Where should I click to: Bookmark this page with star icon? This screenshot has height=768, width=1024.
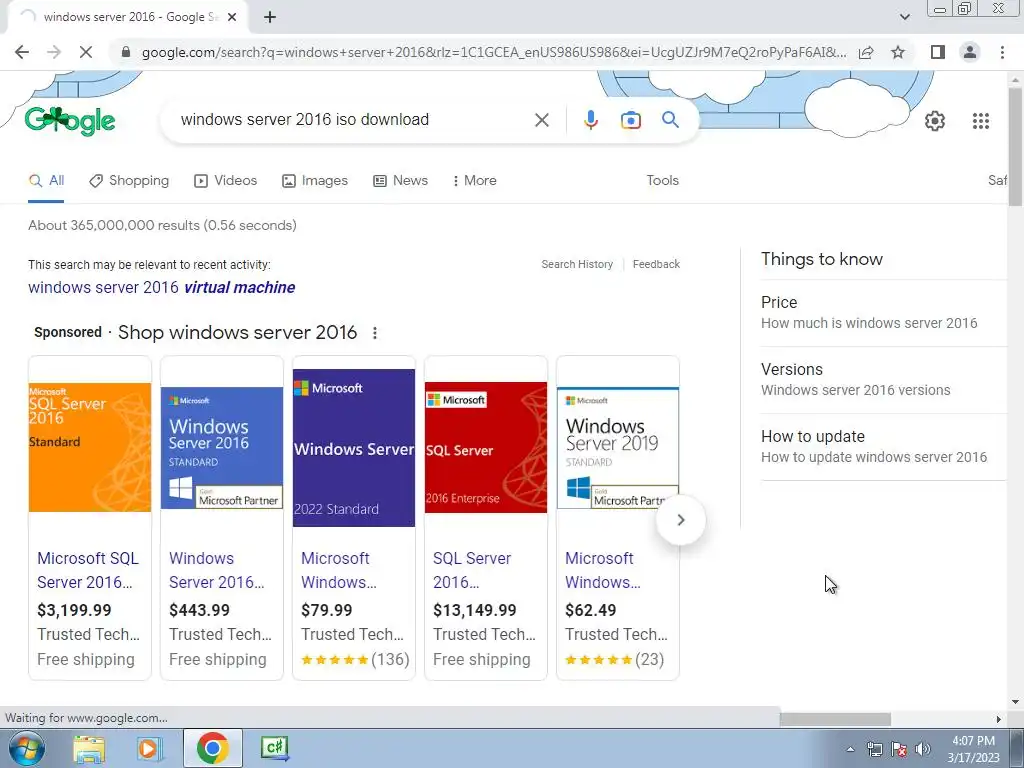pos(898,52)
